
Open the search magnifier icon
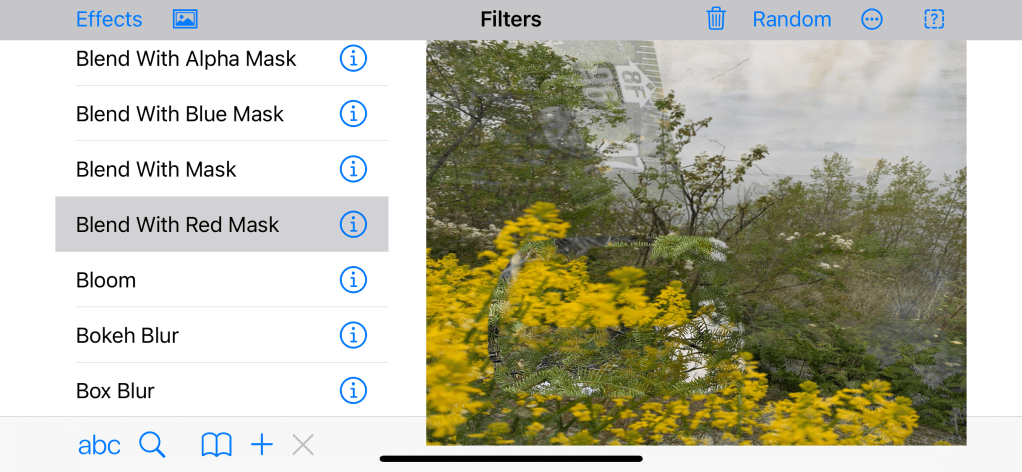(x=152, y=445)
